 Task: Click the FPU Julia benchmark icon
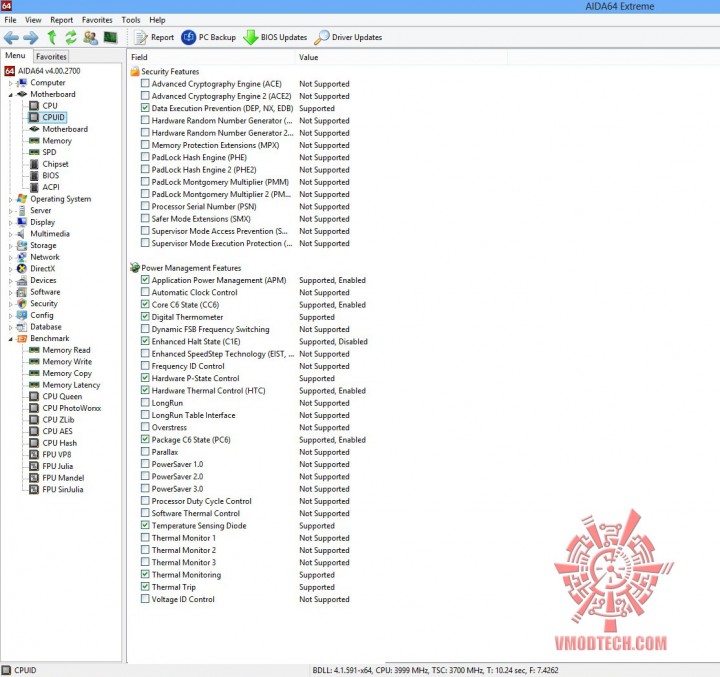(34, 466)
